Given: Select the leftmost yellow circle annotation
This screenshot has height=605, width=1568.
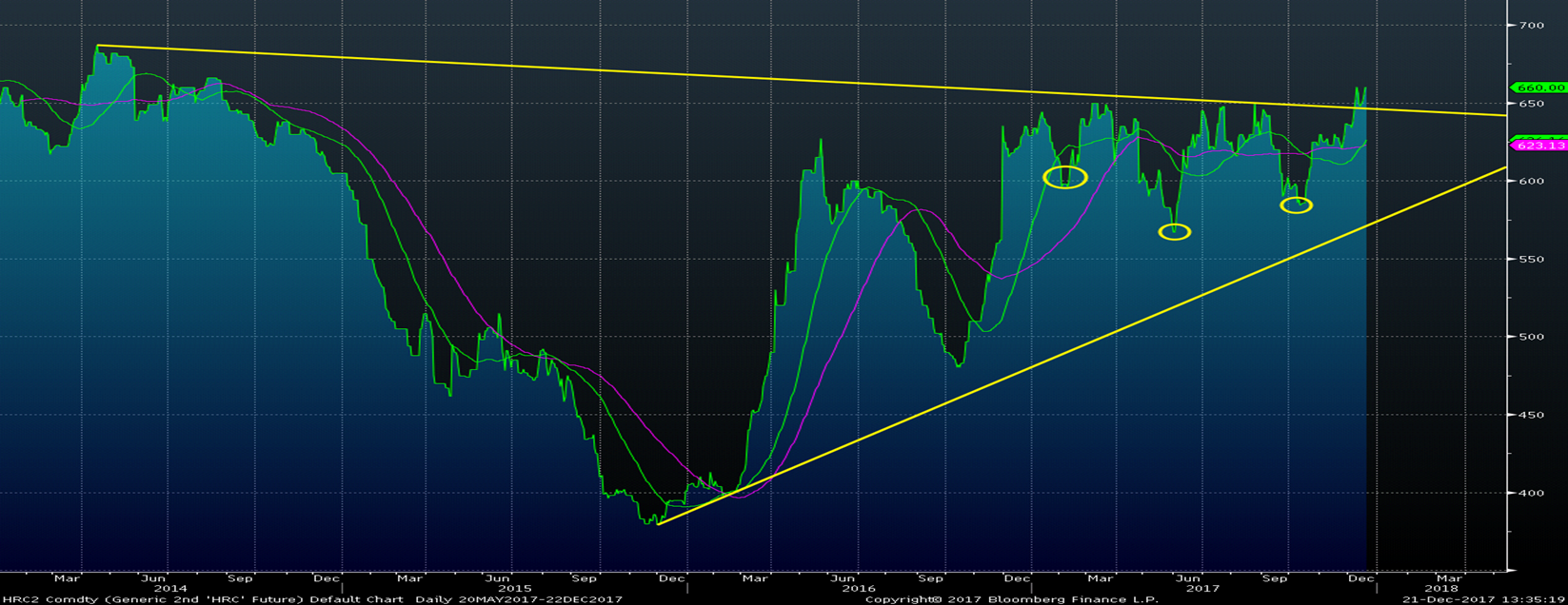Looking at the screenshot, I should point(1064,177).
